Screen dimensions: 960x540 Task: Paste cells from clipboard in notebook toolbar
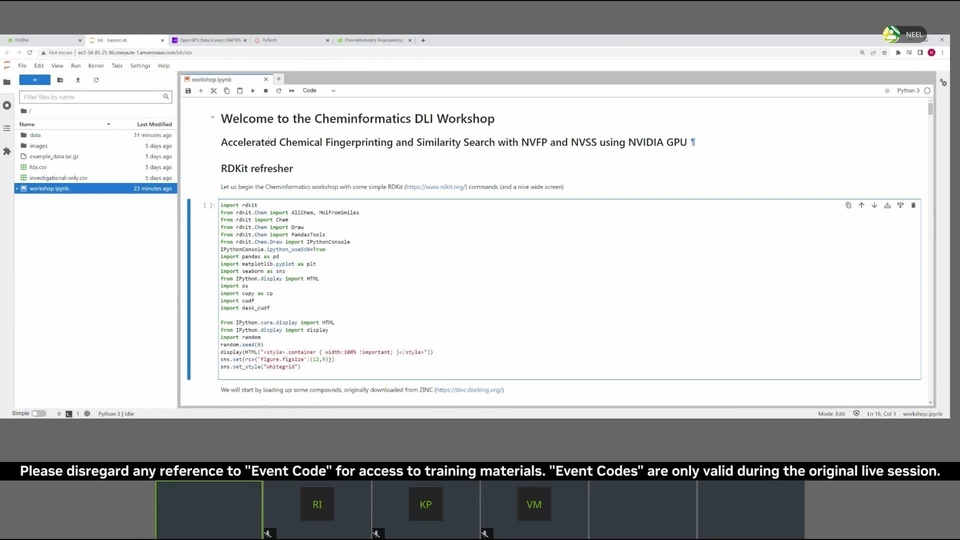coord(239,91)
